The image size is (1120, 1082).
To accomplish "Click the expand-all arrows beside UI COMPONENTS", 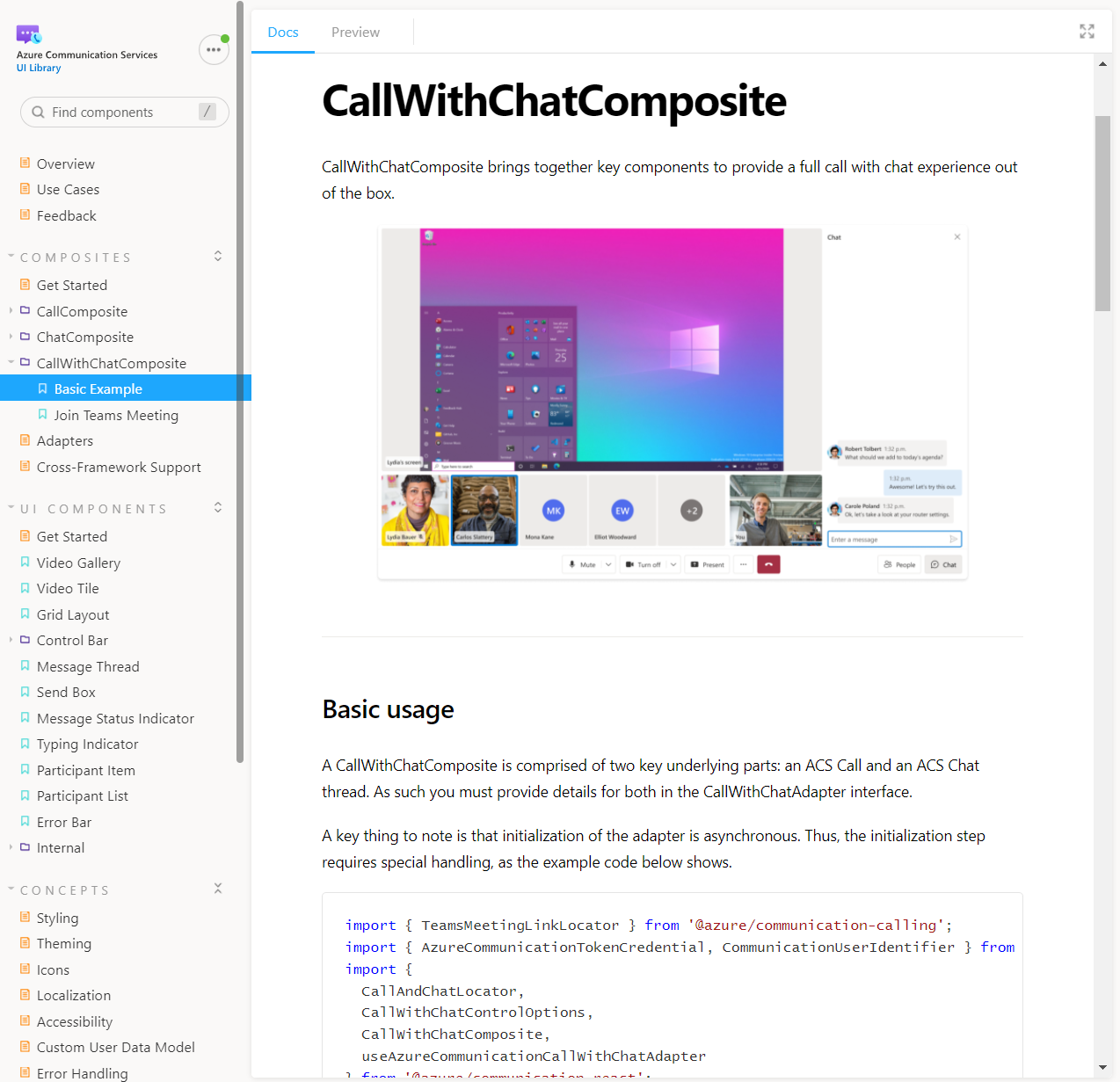I will click(x=217, y=508).
